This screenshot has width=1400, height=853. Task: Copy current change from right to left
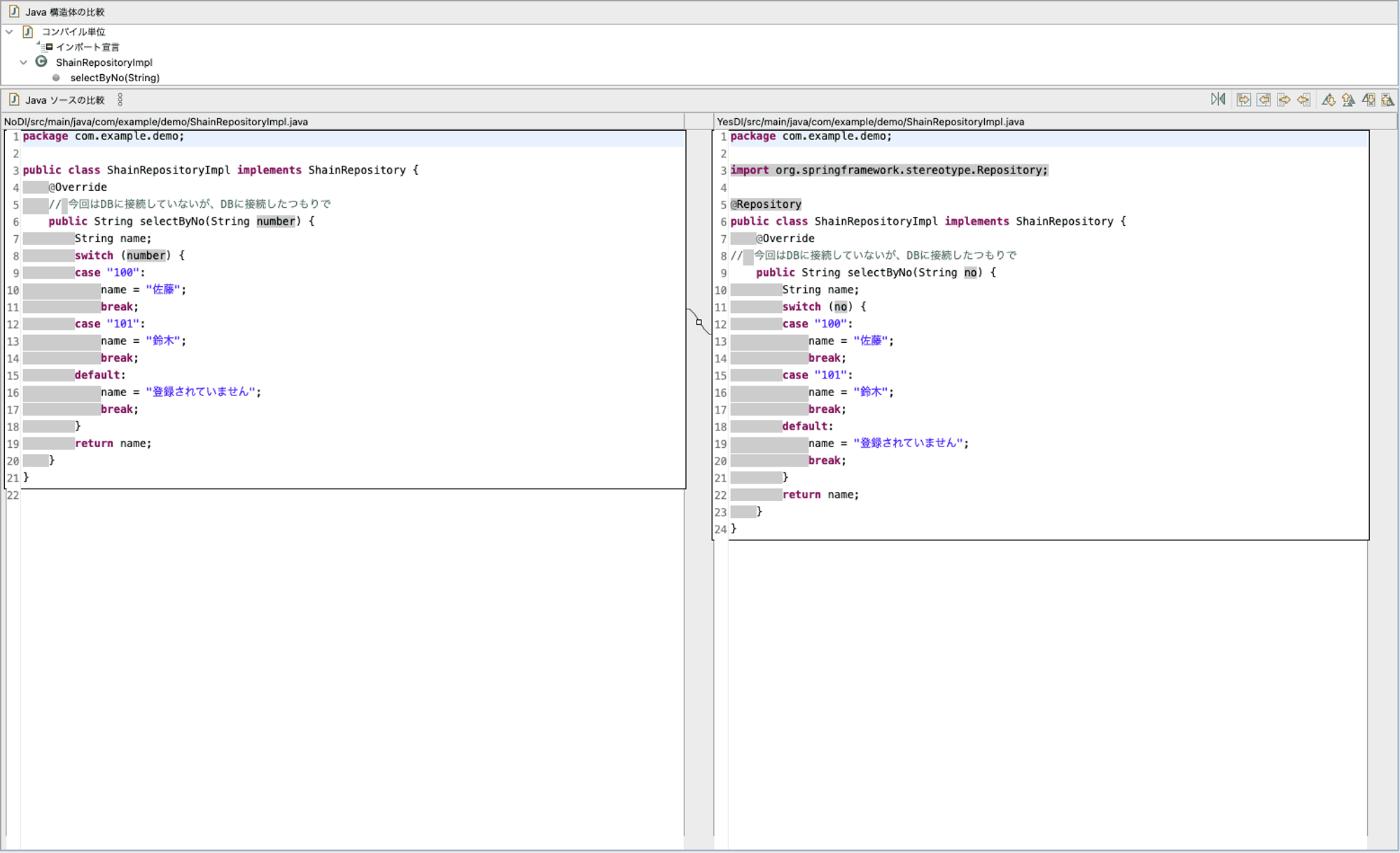[x=1304, y=99]
